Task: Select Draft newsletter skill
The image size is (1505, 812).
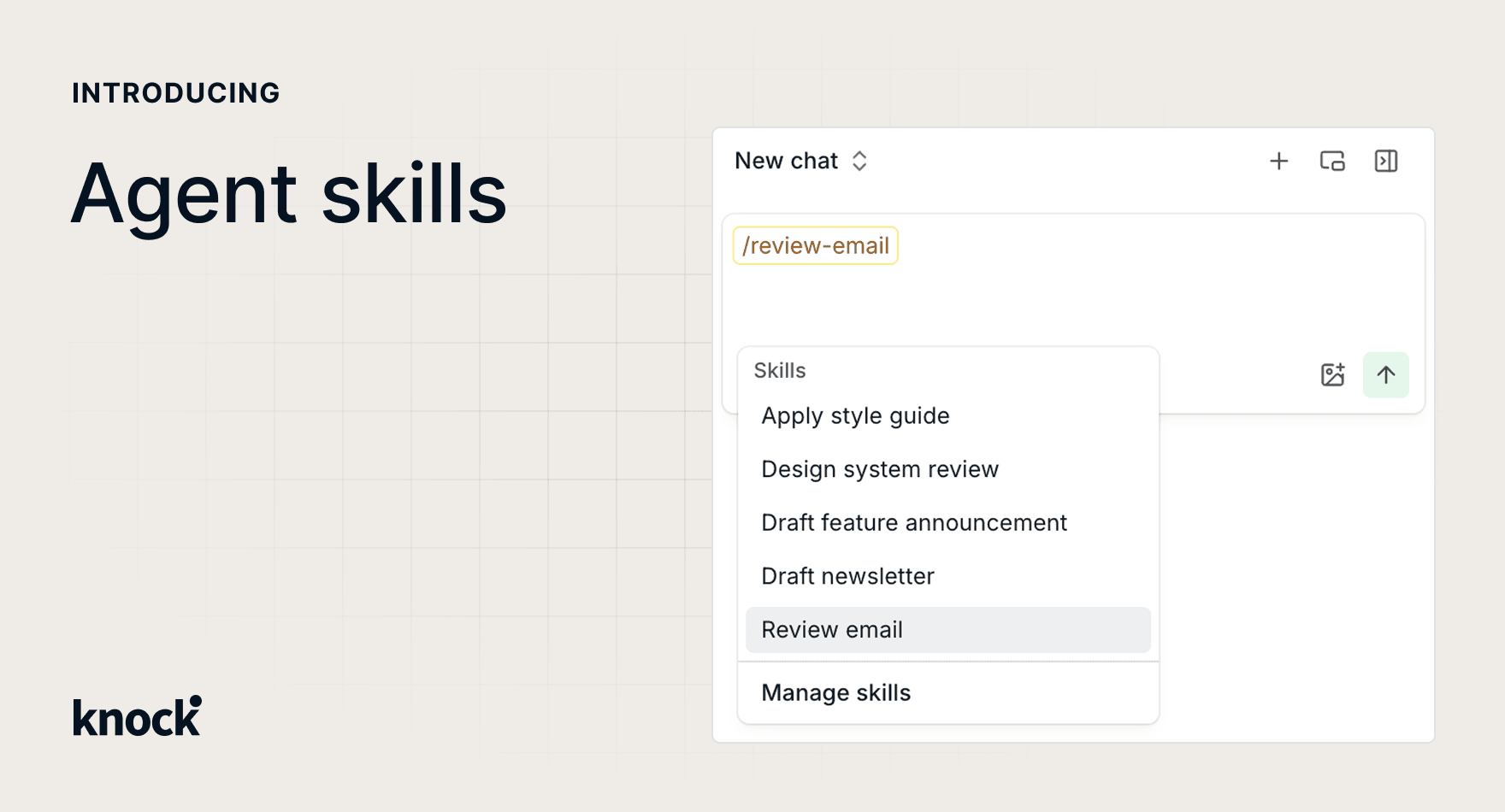Action: (847, 576)
